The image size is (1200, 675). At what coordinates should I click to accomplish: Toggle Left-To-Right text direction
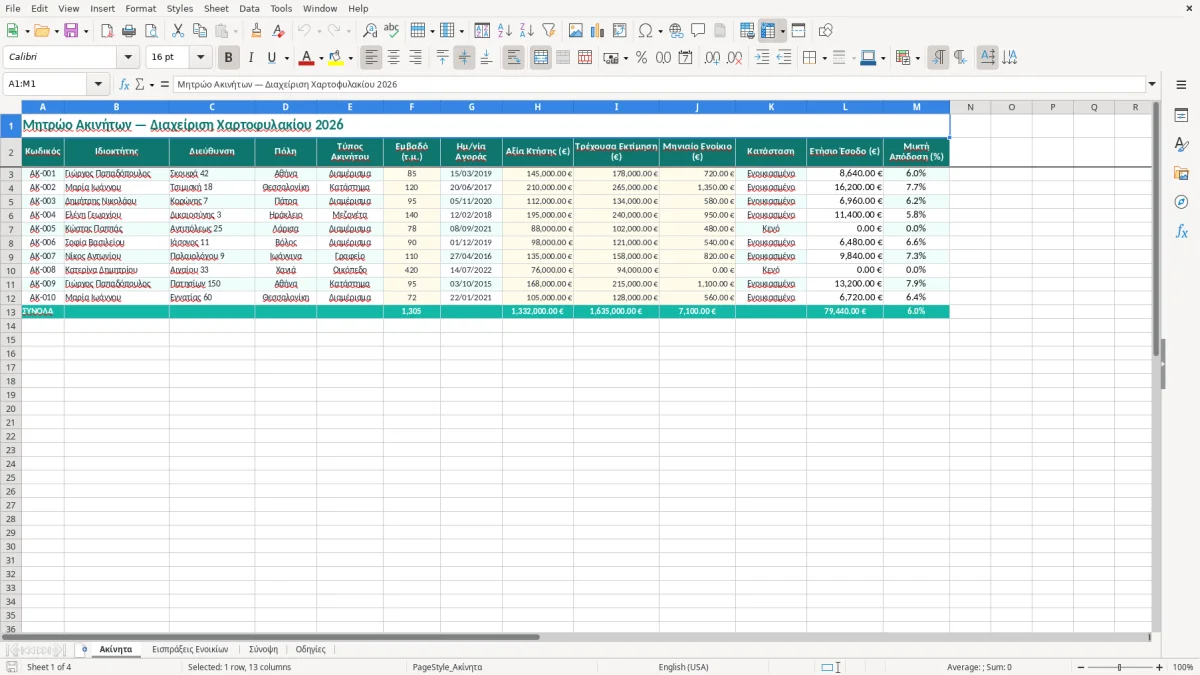938,58
